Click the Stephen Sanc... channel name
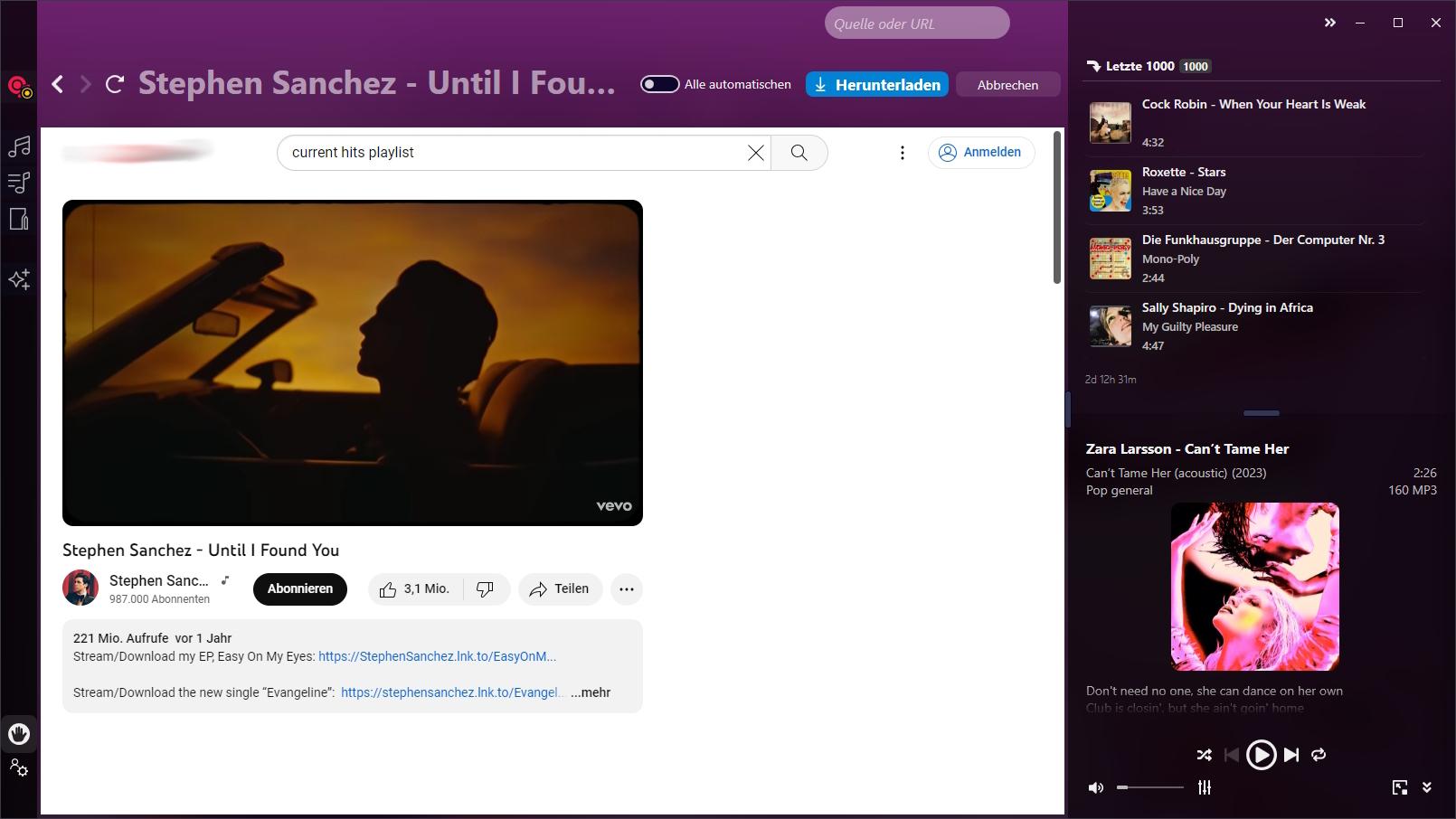This screenshot has height=819, width=1456. (x=159, y=581)
